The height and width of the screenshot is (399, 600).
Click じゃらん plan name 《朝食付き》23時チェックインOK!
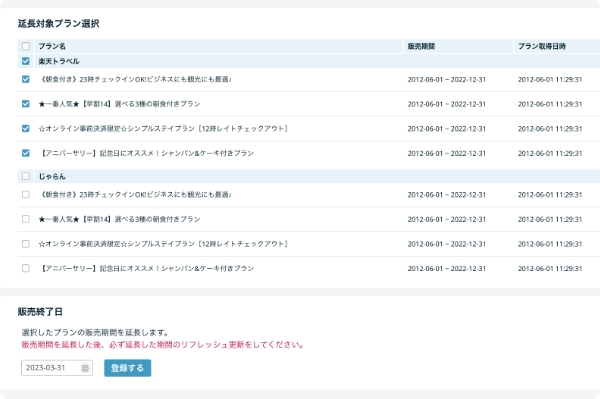135,194
